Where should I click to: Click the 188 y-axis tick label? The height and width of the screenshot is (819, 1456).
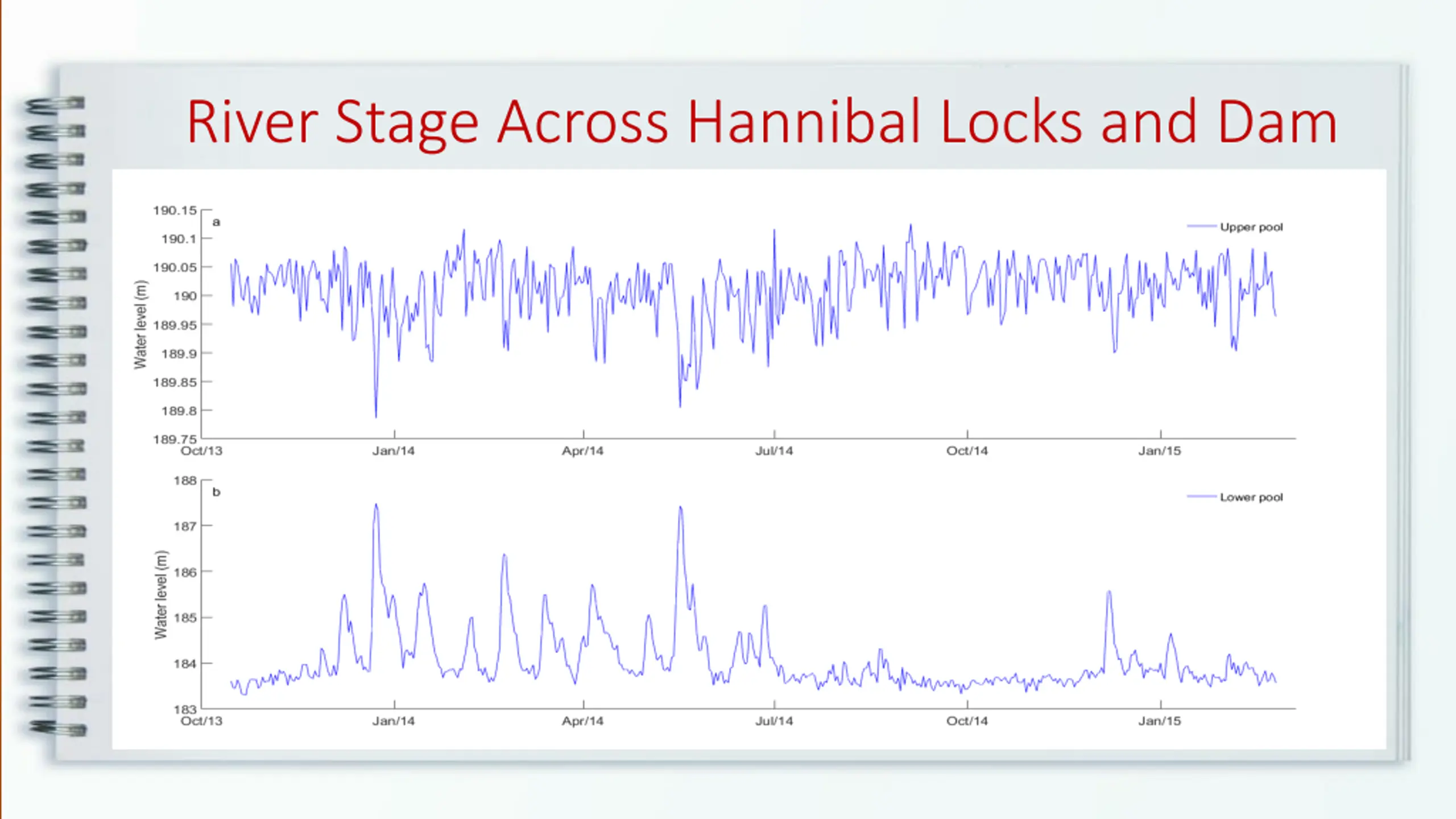click(185, 481)
